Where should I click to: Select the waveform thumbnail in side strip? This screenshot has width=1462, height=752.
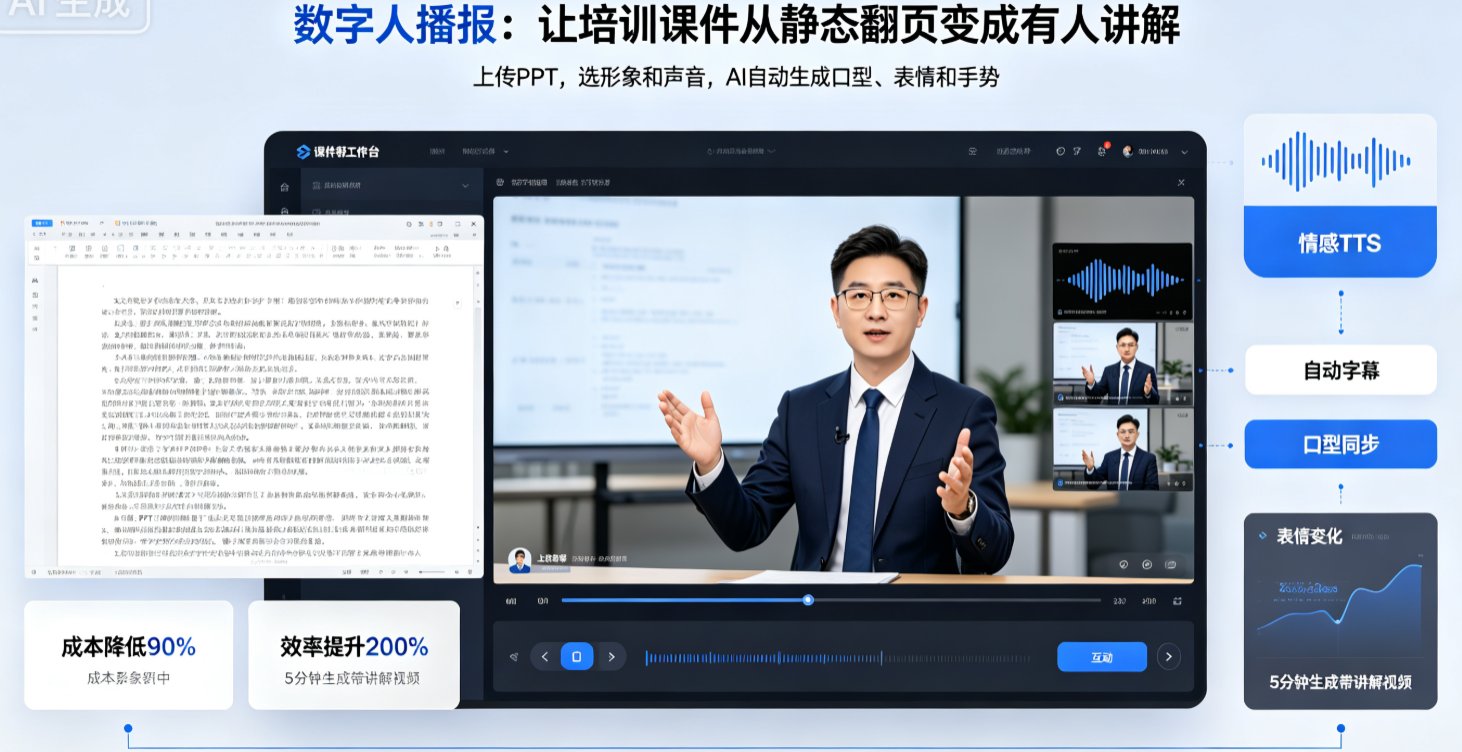point(1122,280)
